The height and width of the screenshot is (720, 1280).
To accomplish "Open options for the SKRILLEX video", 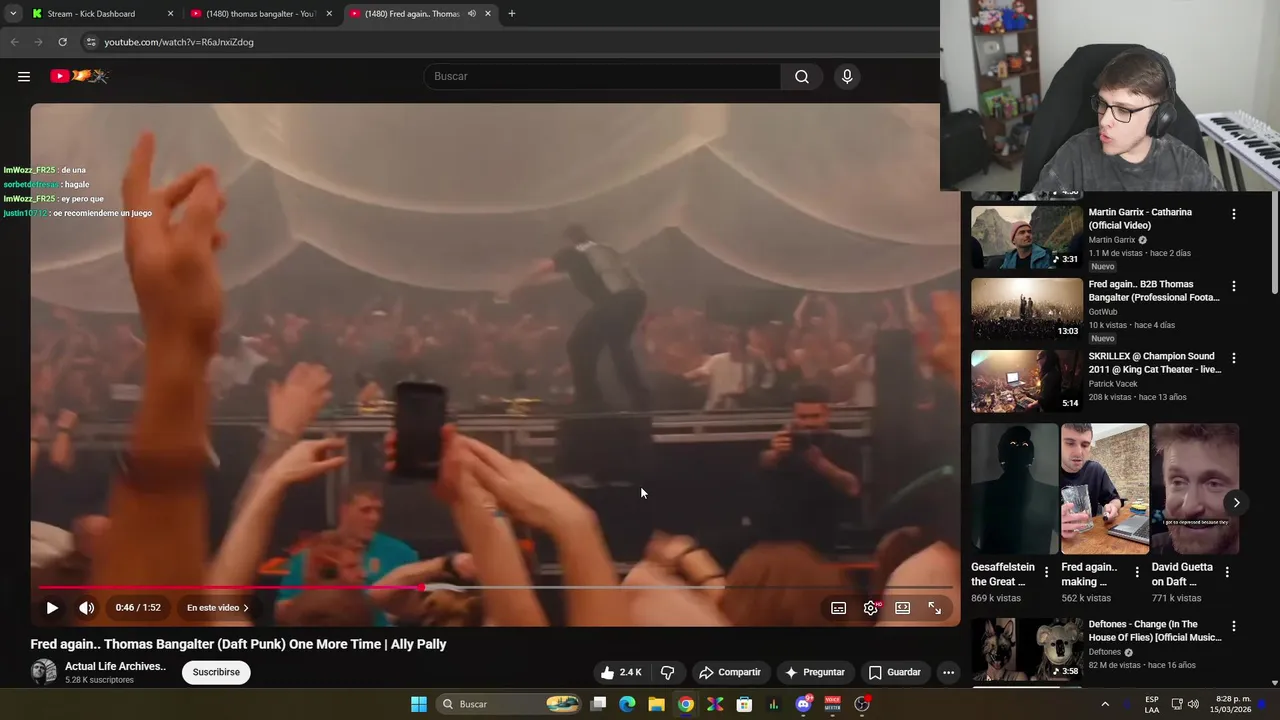I will click(x=1233, y=358).
